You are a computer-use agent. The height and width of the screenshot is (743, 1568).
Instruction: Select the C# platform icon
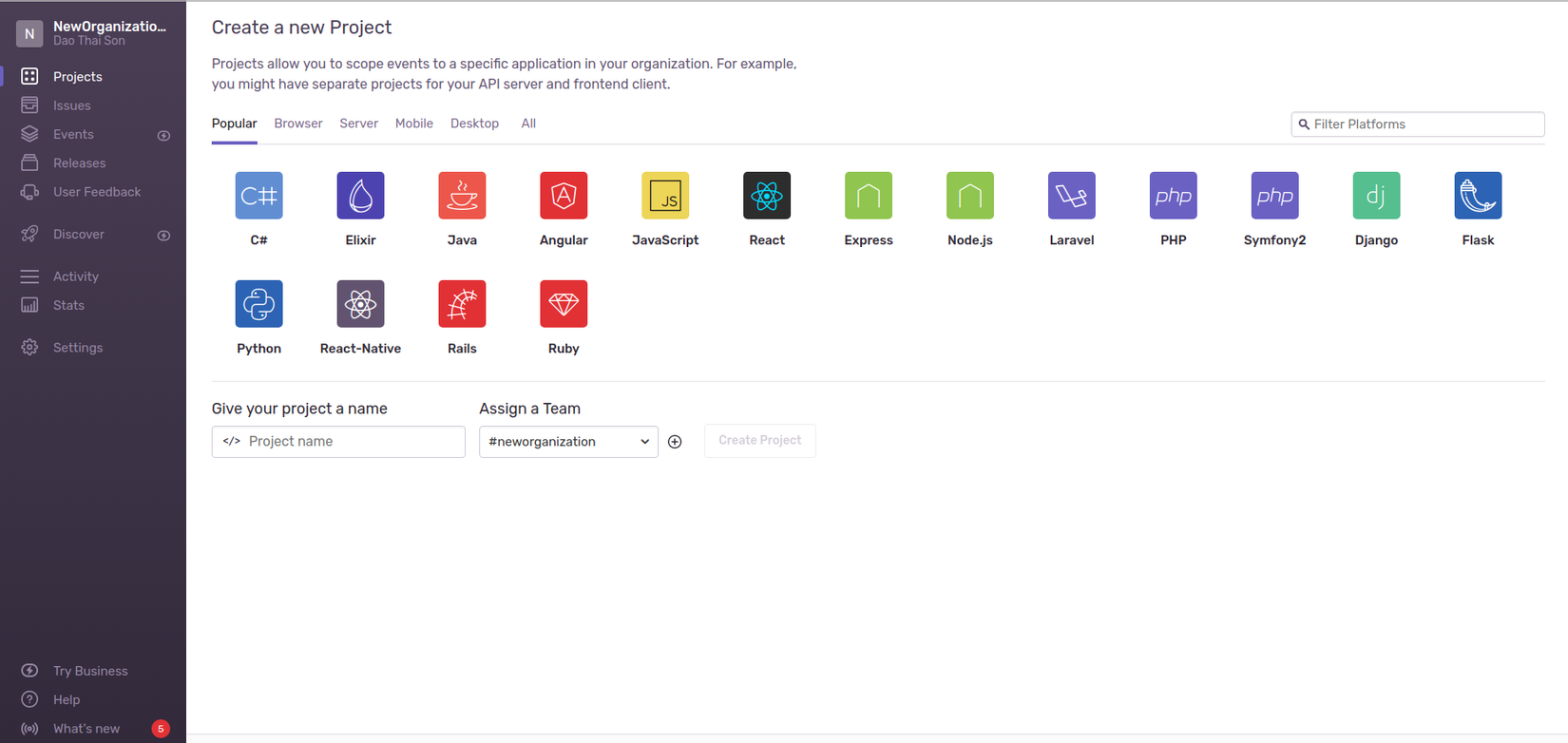click(x=258, y=196)
